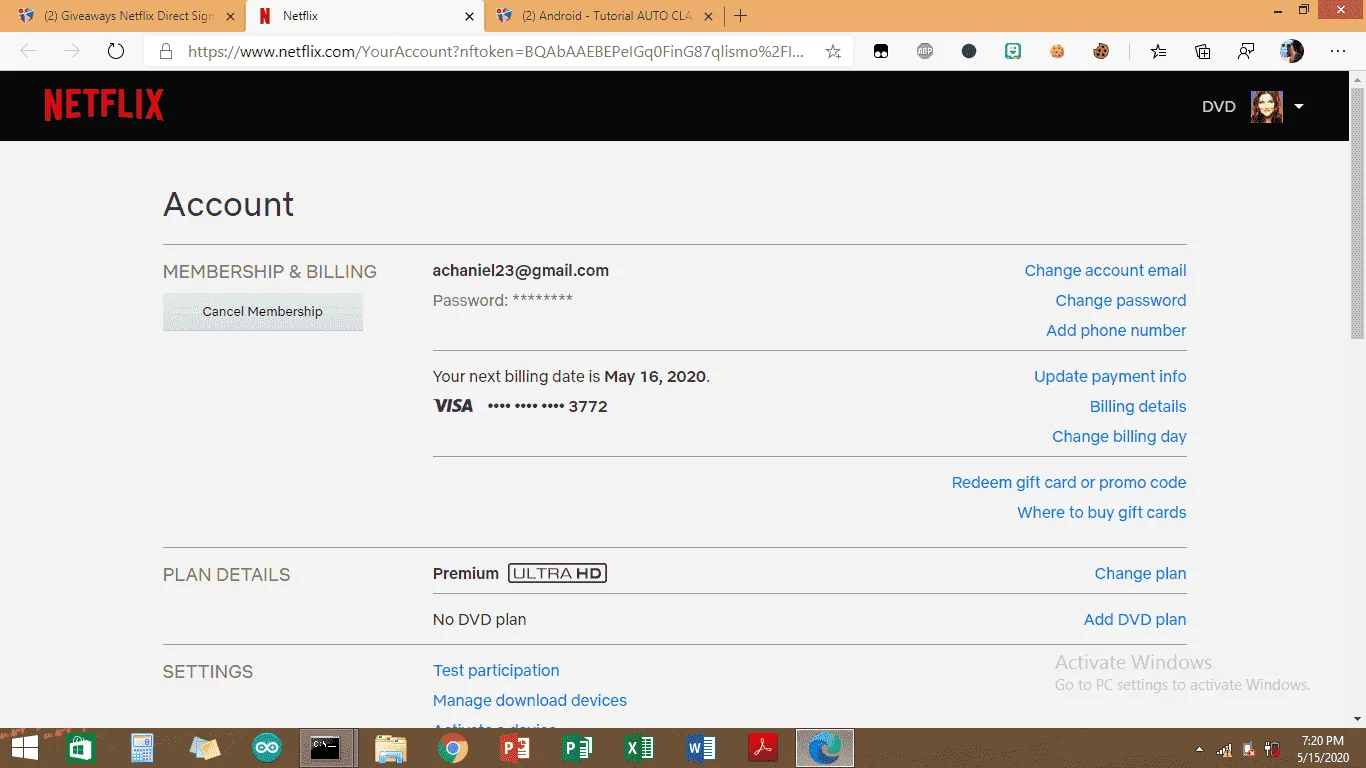Viewport: 1366px width, 768px height.
Task: Open the Arduino taskbar icon
Action: (x=266, y=747)
